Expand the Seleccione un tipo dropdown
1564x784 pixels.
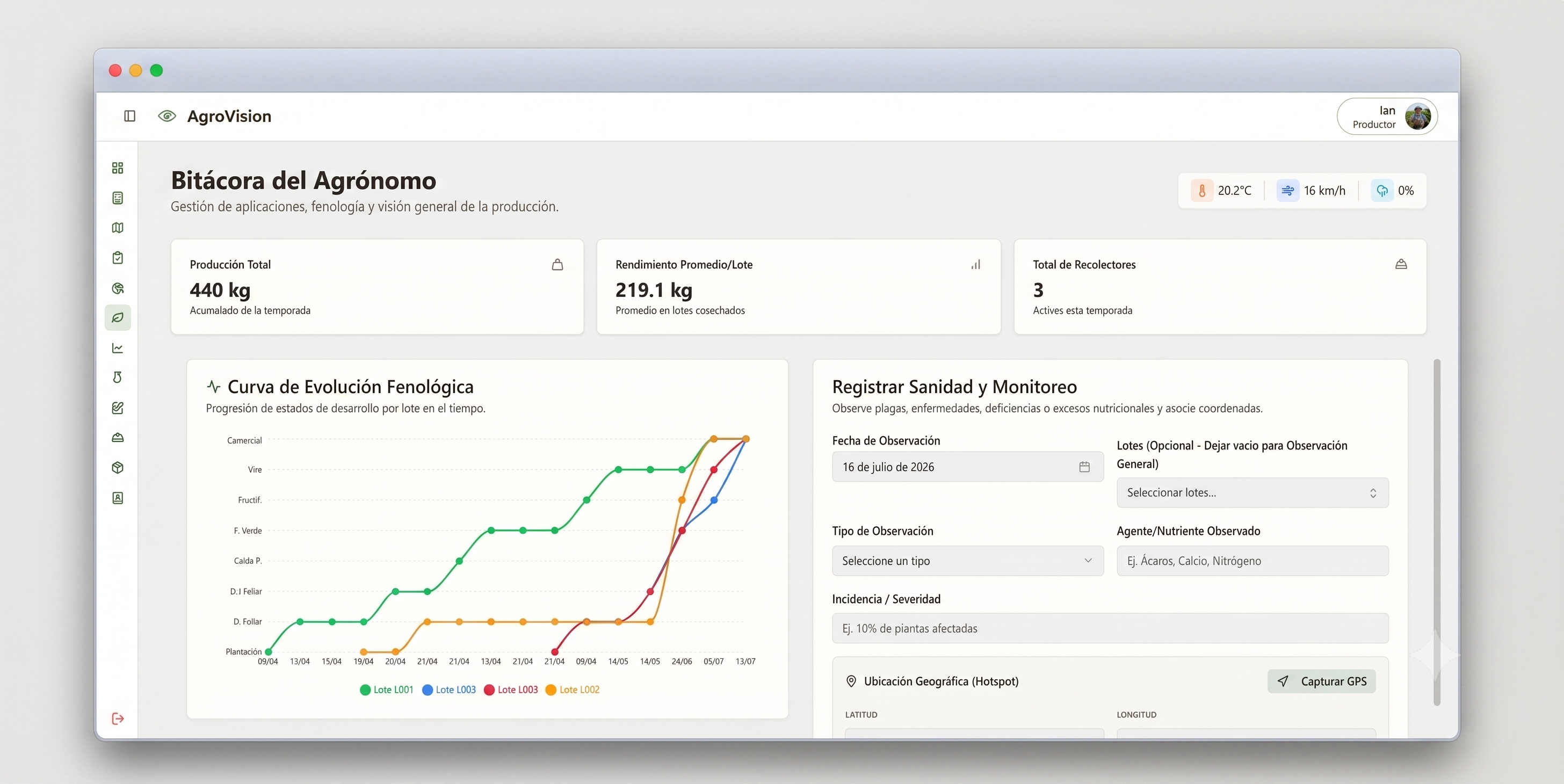pos(967,561)
